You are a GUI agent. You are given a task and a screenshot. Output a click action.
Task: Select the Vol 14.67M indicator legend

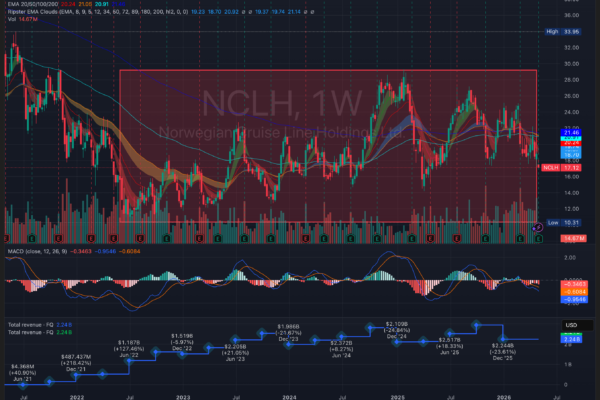coord(23,19)
